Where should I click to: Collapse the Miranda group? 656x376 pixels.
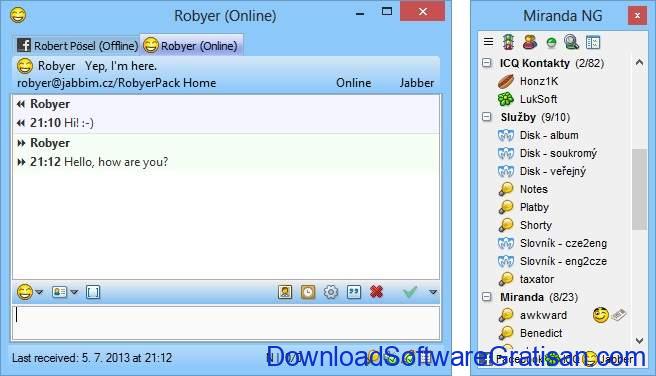(x=487, y=297)
